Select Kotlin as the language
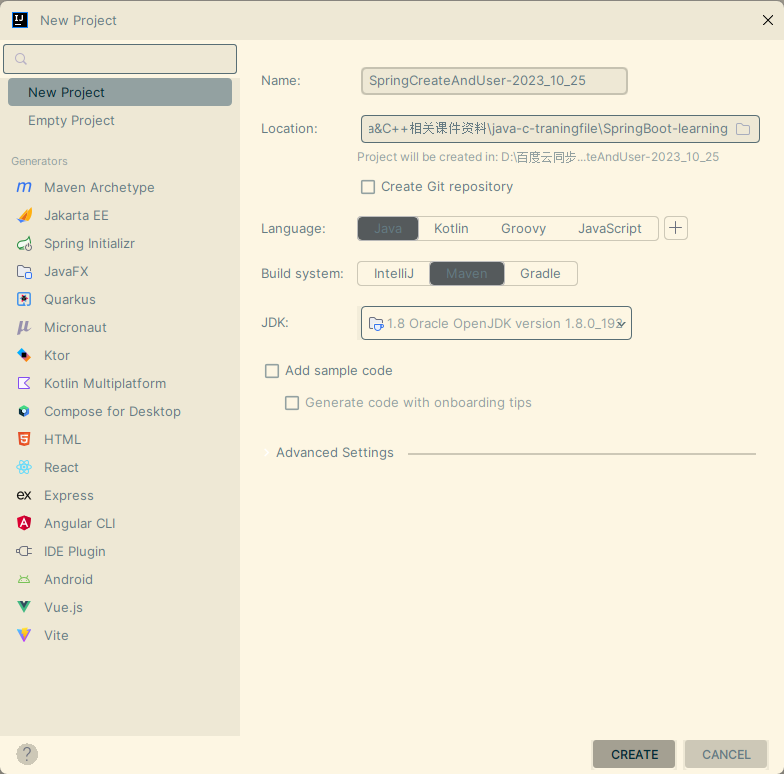The height and width of the screenshot is (774, 784). pyautogui.click(x=451, y=228)
